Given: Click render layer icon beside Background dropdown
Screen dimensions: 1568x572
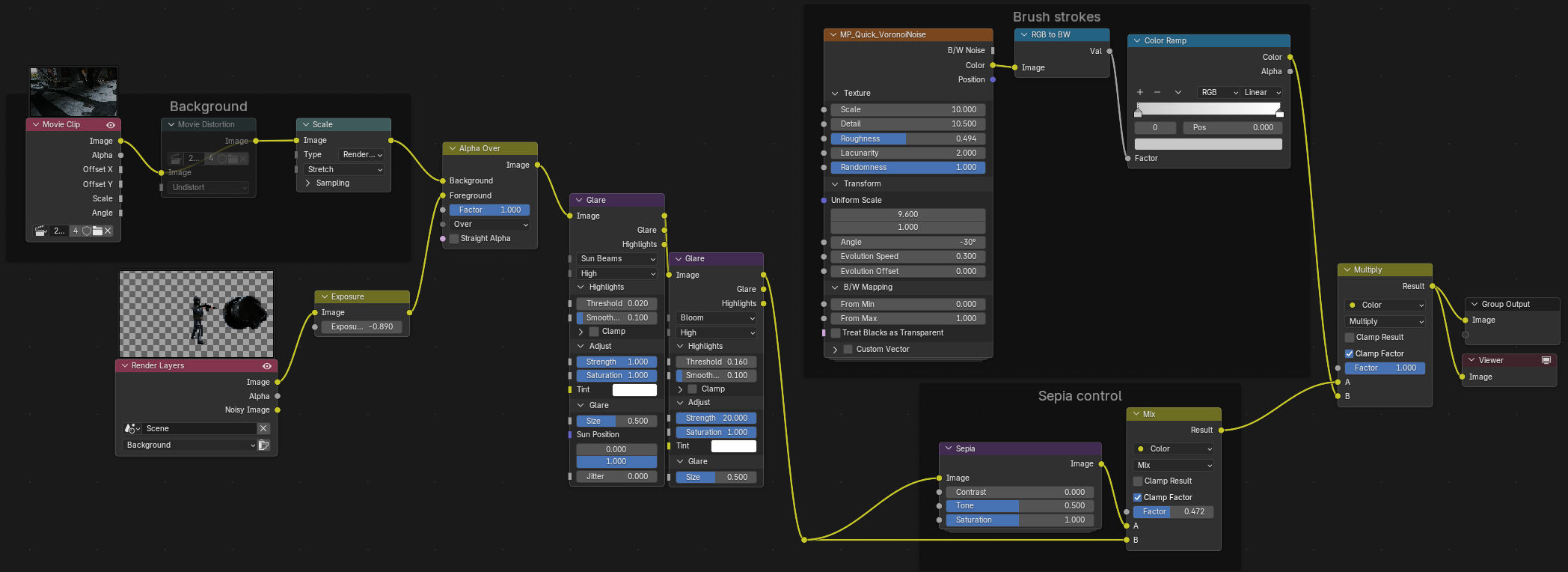Looking at the screenshot, I should (x=264, y=445).
